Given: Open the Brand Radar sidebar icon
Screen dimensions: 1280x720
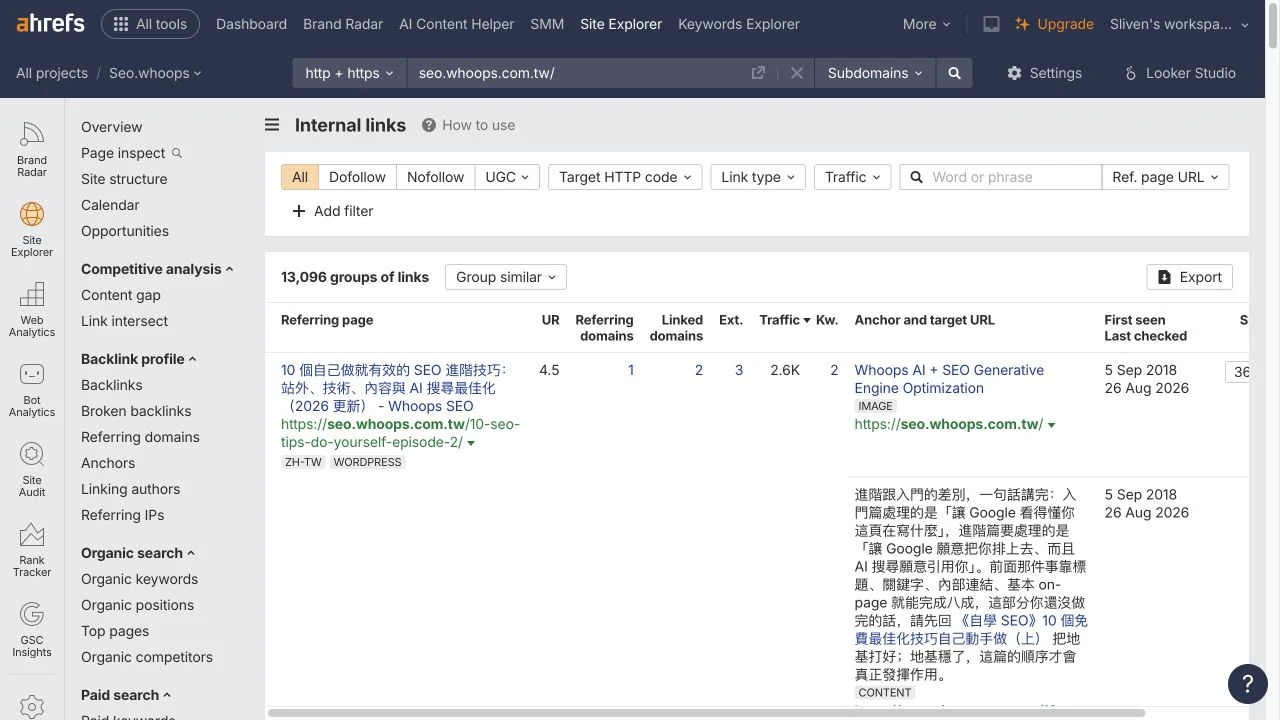Looking at the screenshot, I should pyautogui.click(x=32, y=149).
